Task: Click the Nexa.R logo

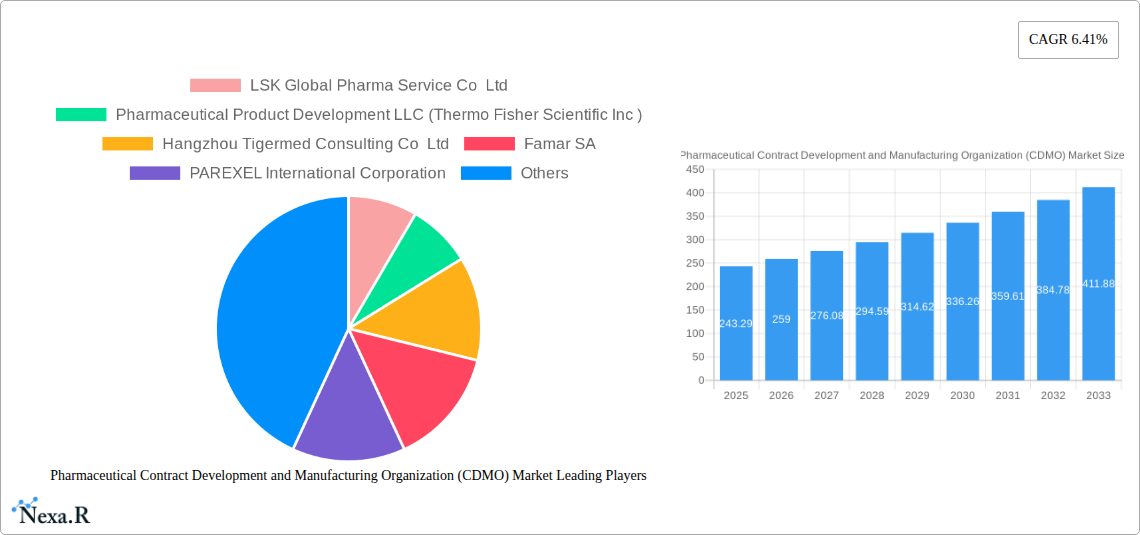Action: [50, 512]
